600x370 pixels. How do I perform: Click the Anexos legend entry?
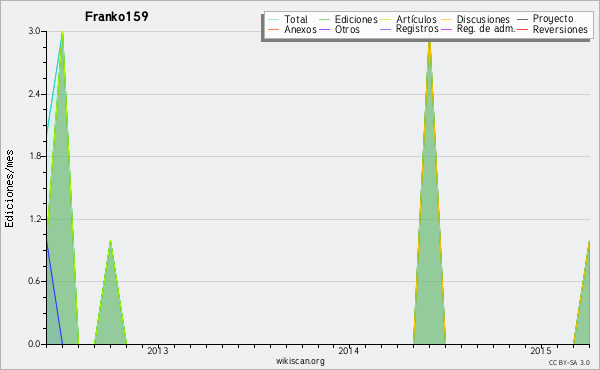click(x=292, y=29)
